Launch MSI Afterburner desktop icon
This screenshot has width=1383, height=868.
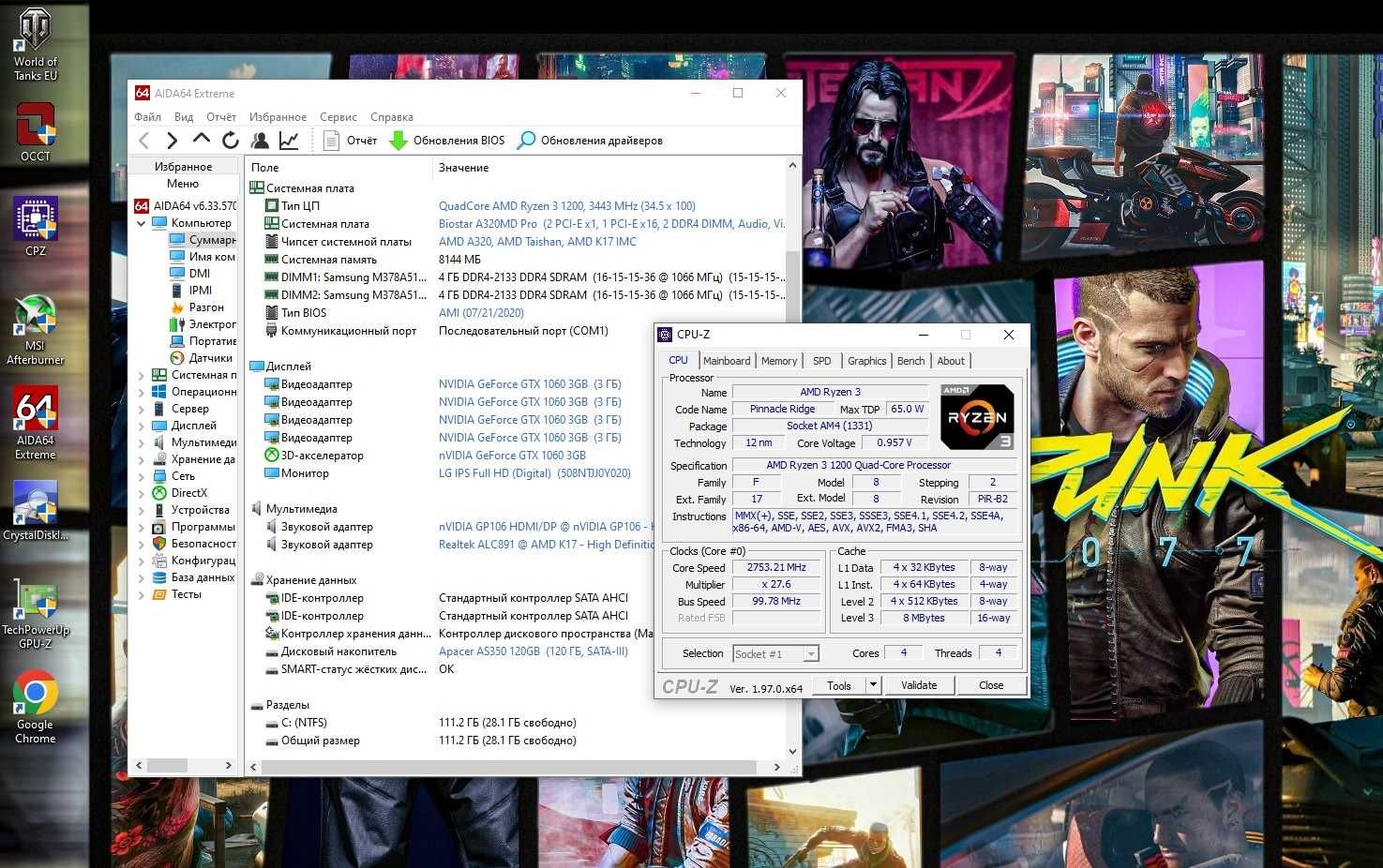coord(36,330)
